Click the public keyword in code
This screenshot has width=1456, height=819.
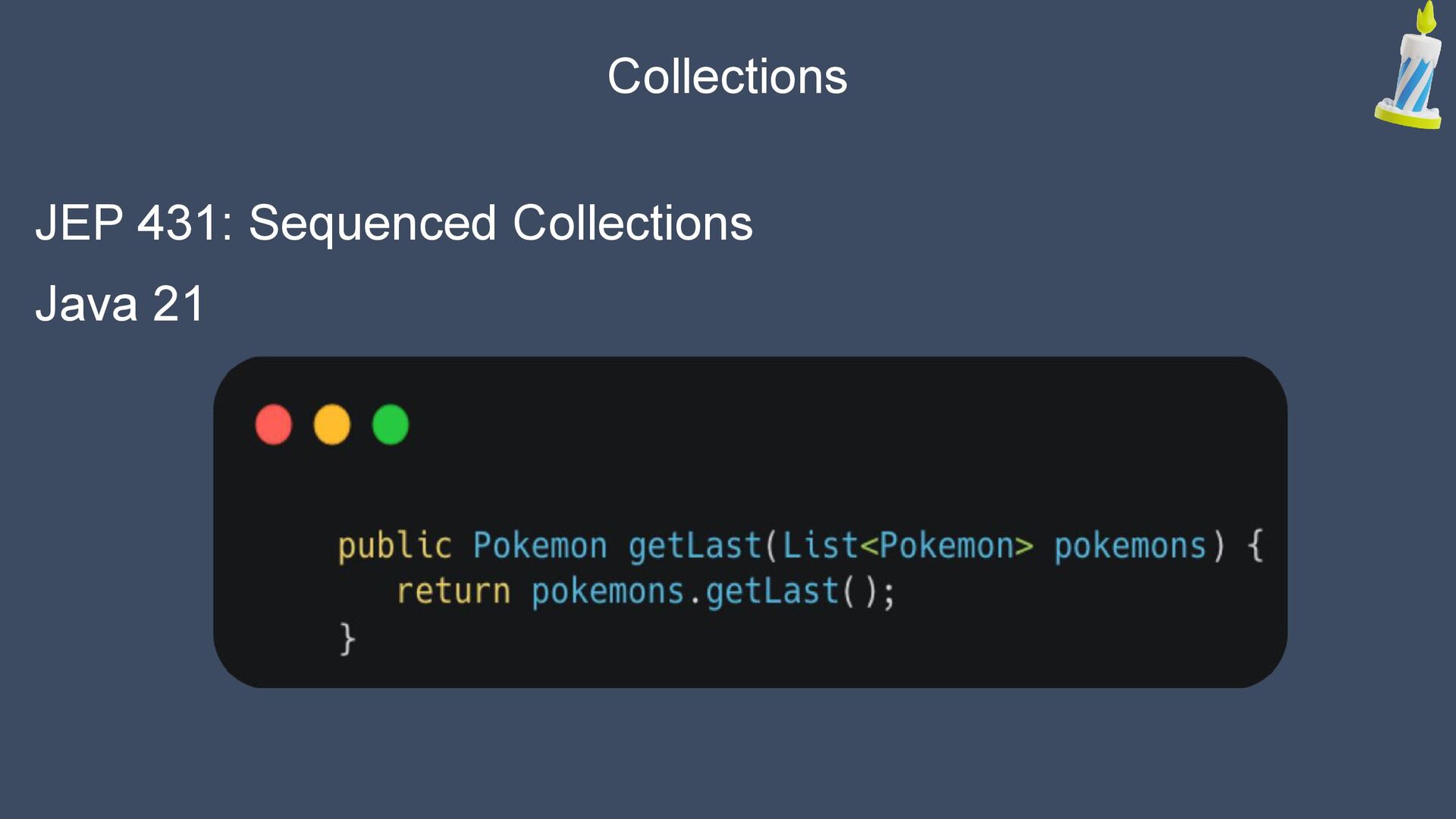point(394,547)
